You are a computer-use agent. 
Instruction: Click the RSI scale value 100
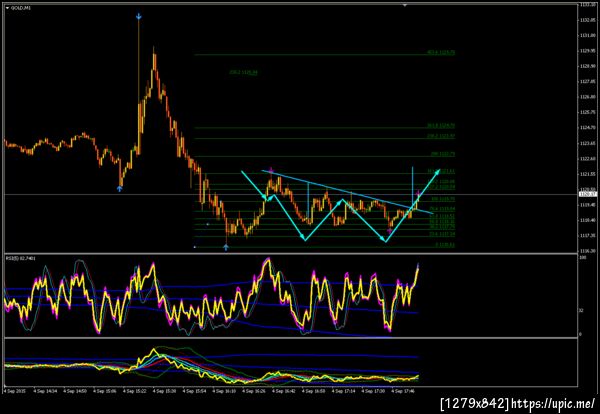(582, 258)
